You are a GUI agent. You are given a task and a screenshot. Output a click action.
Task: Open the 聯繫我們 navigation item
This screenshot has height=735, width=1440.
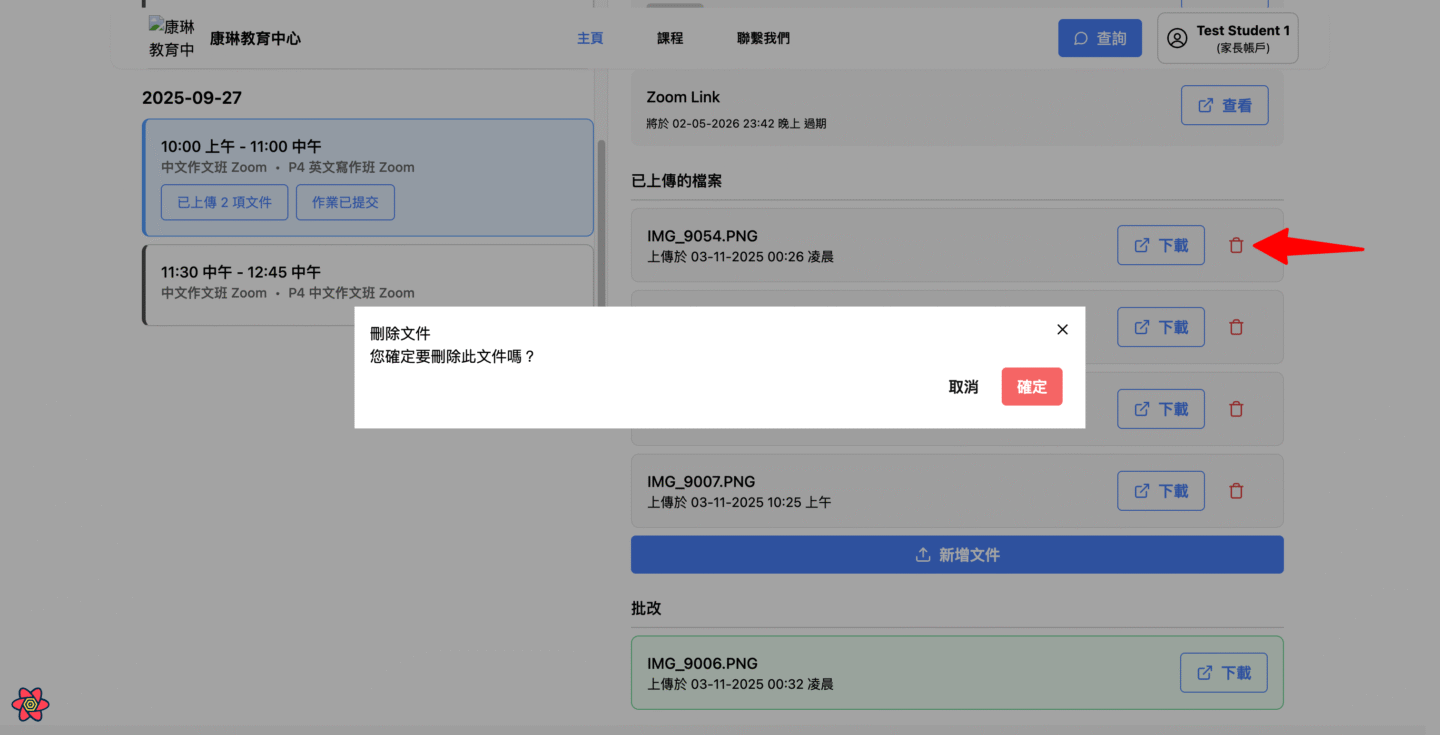coord(763,38)
